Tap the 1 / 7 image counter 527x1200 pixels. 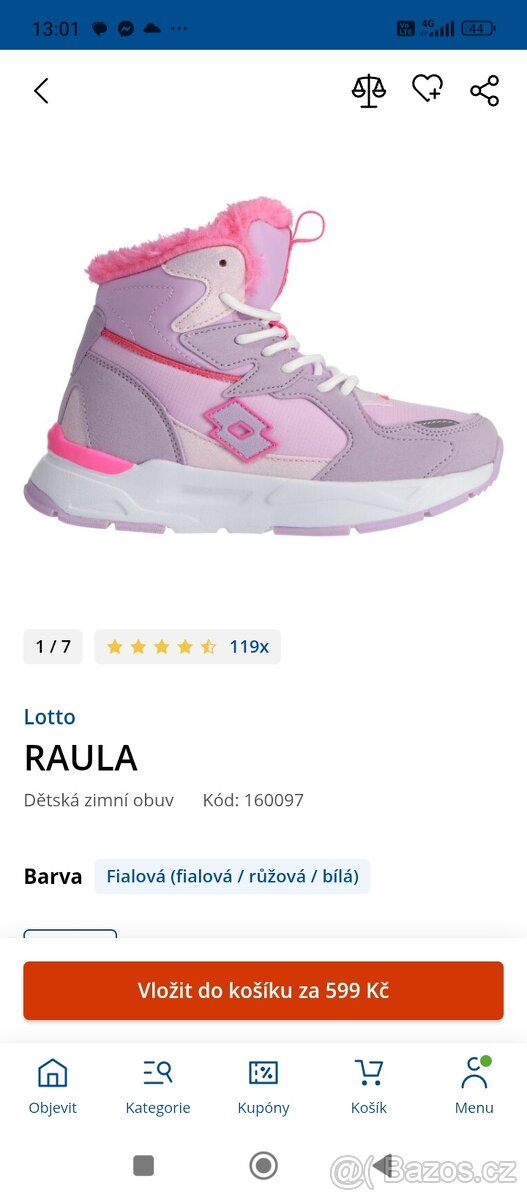(53, 647)
